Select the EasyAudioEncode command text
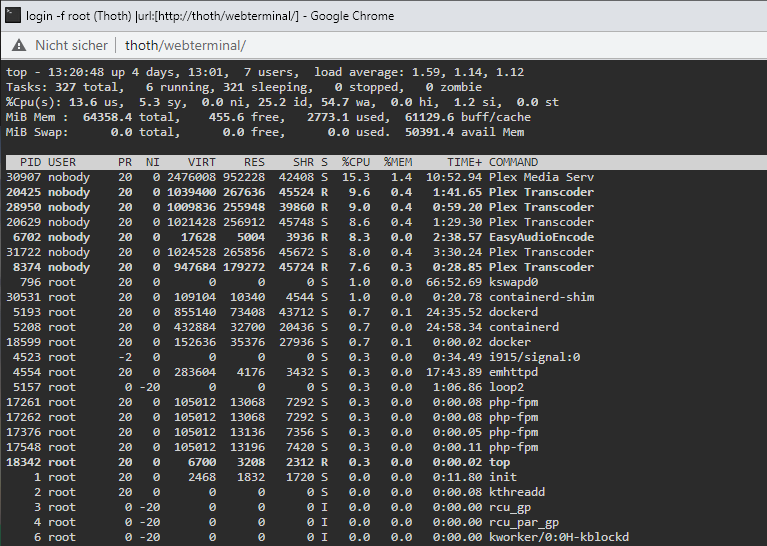Image resolution: width=767 pixels, height=546 pixels. 541,237
